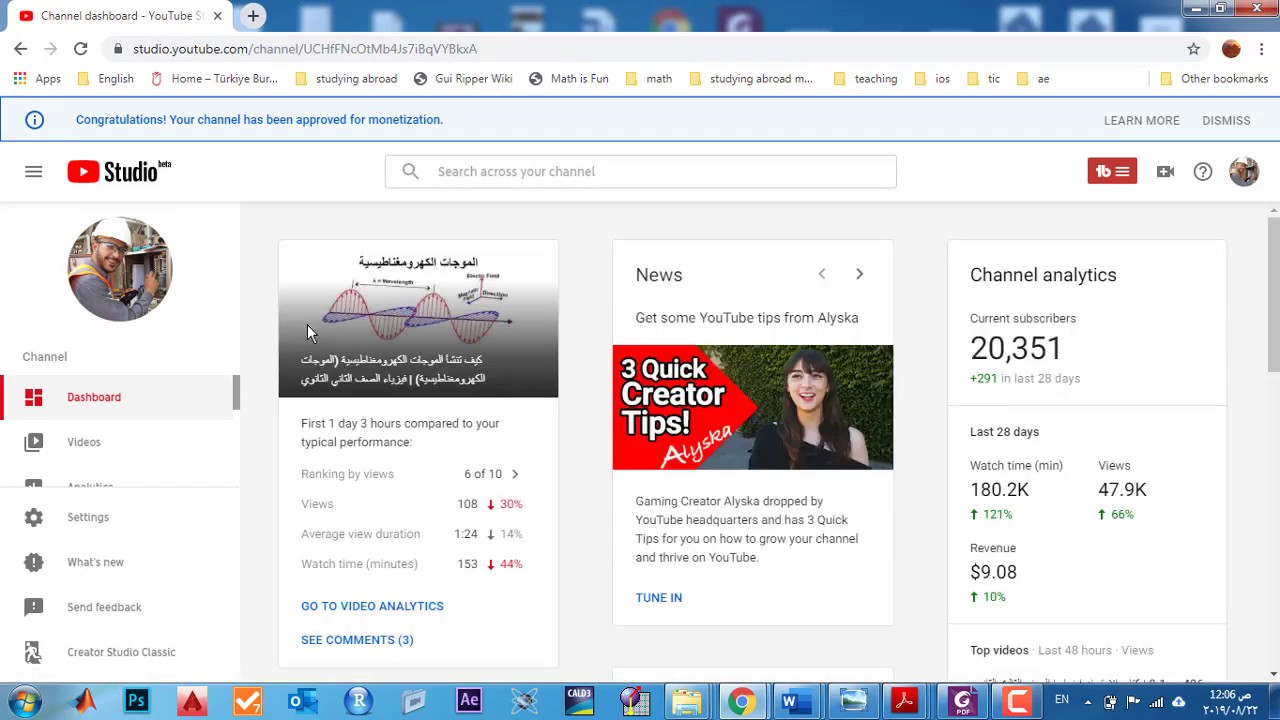Open the help question mark icon

[1203, 172]
